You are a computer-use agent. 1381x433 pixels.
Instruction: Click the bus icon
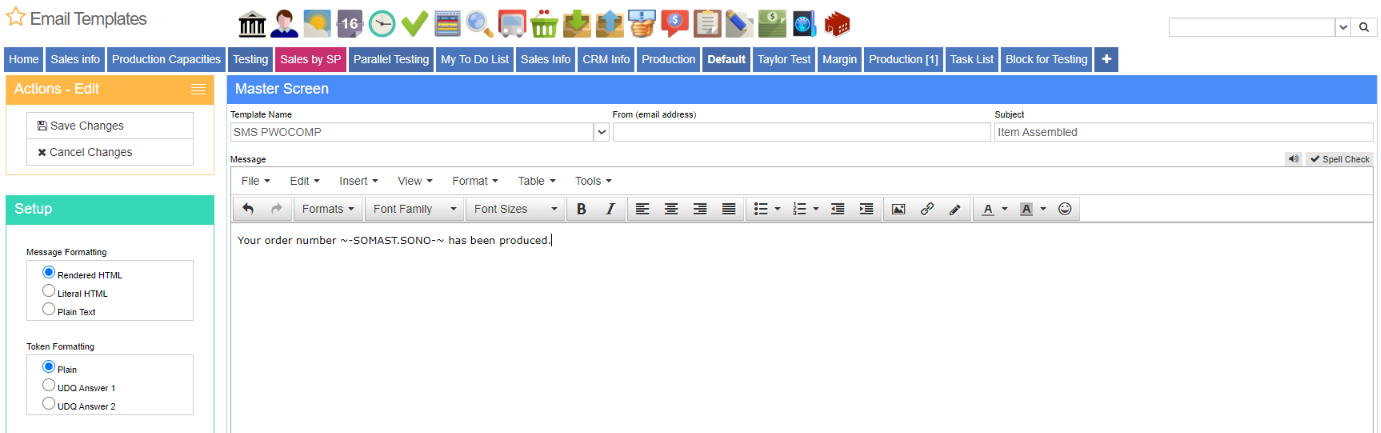point(511,22)
